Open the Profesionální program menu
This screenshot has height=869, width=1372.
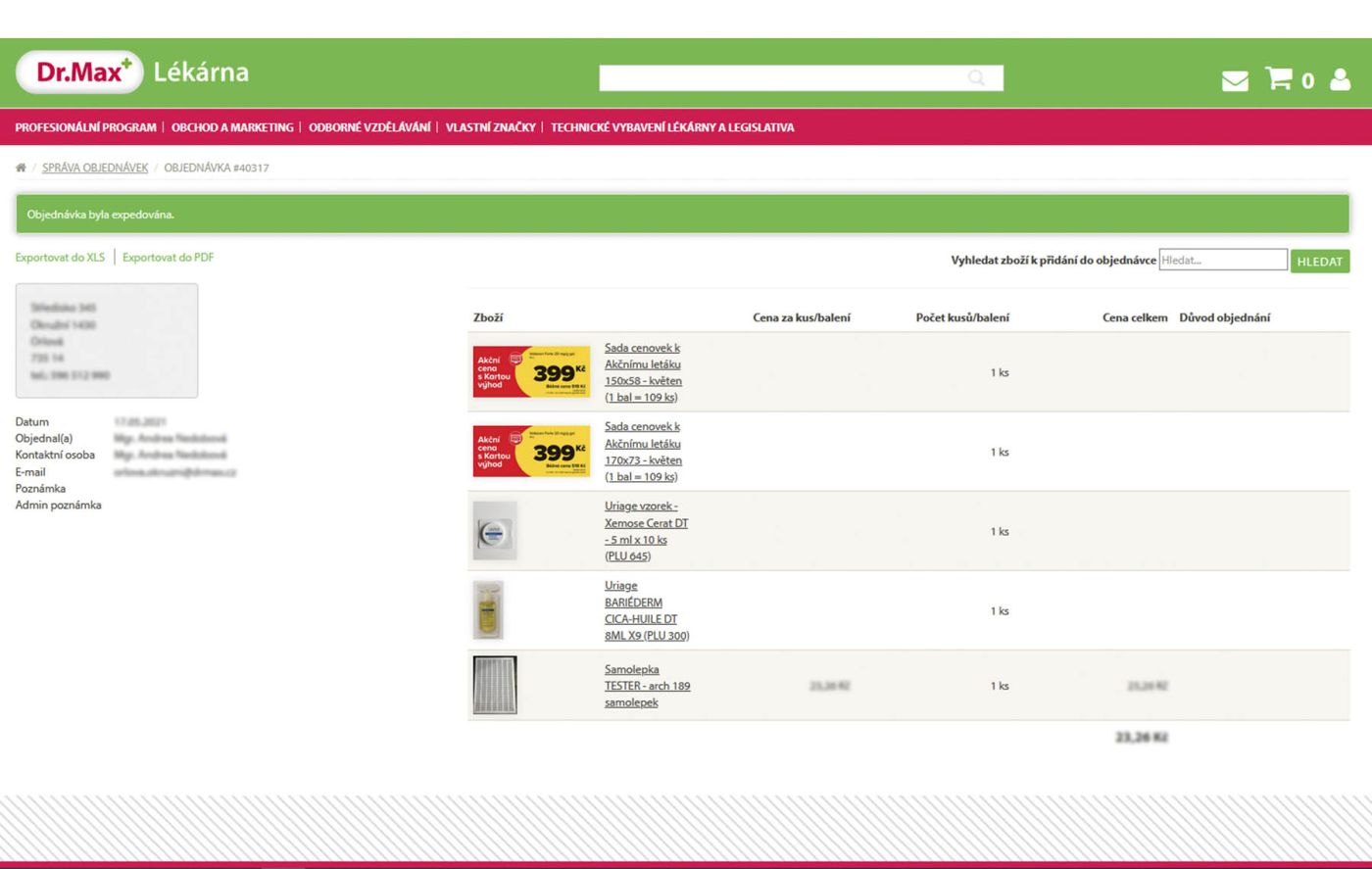point(85,127)
